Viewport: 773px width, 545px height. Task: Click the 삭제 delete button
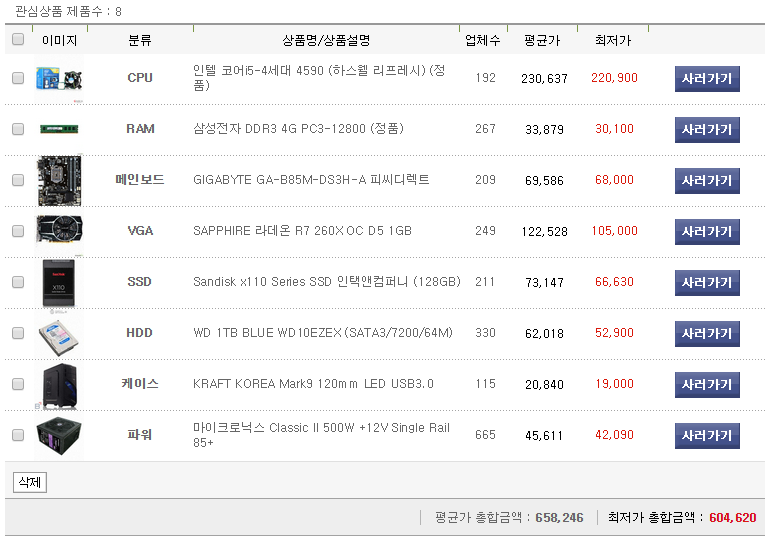30,482
